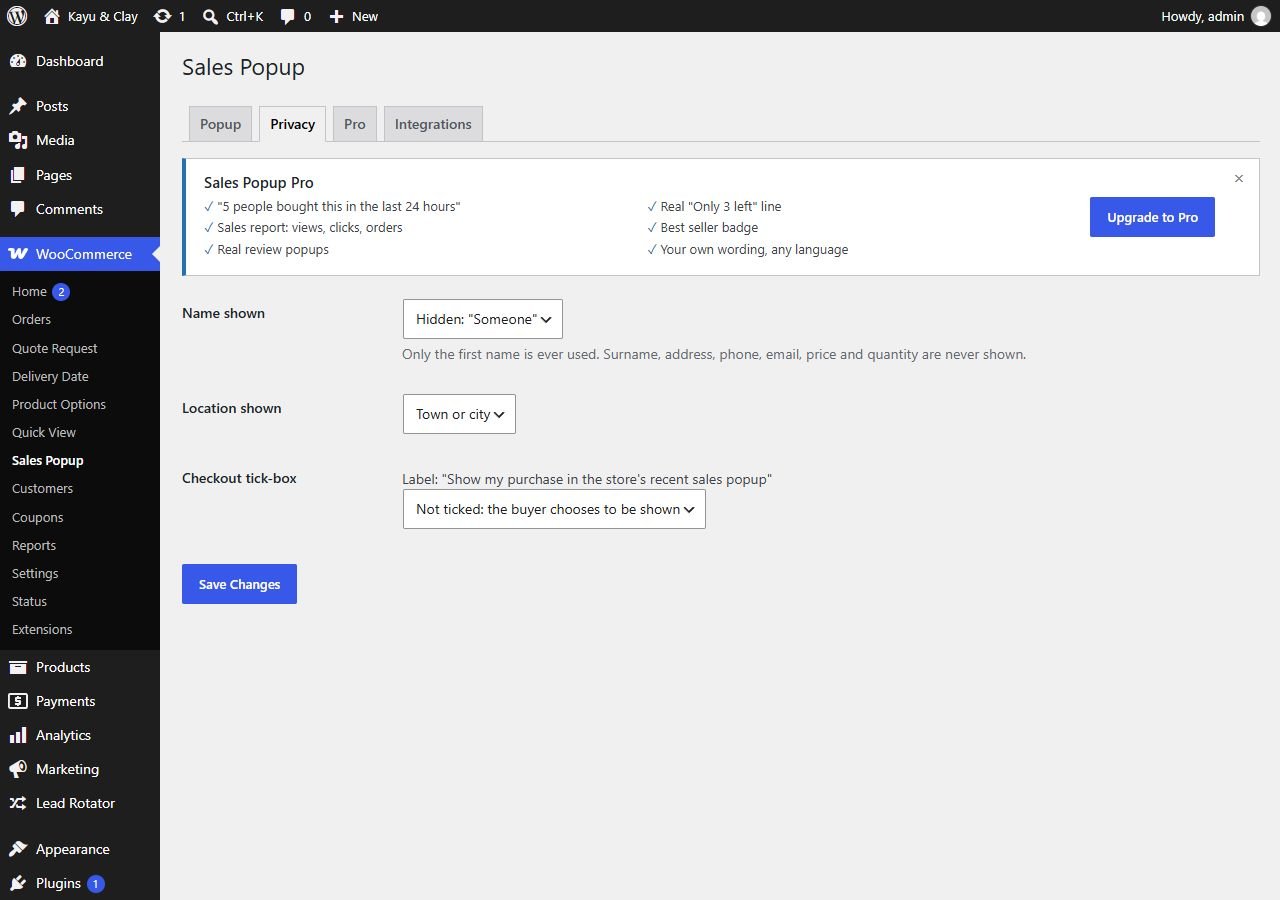Open Plugins plug icon

pyautogui.click(x=18, y=883)
